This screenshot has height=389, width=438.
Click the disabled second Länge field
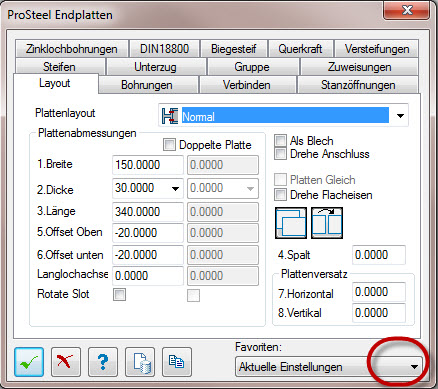[223, 212]
